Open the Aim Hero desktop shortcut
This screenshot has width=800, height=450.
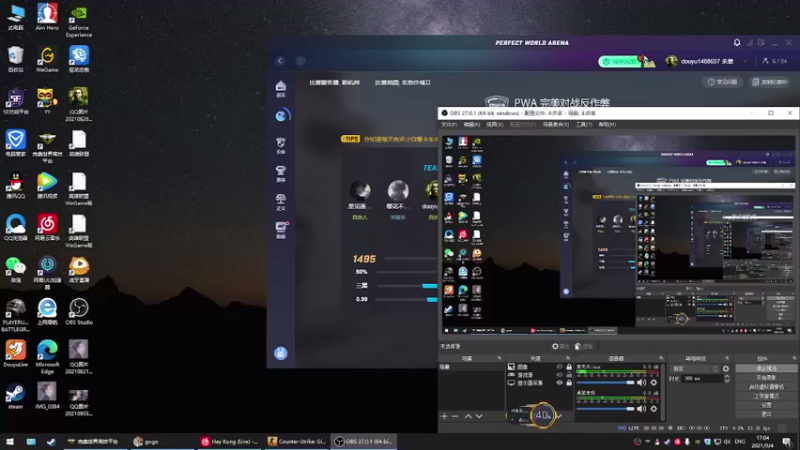point(47,17)
